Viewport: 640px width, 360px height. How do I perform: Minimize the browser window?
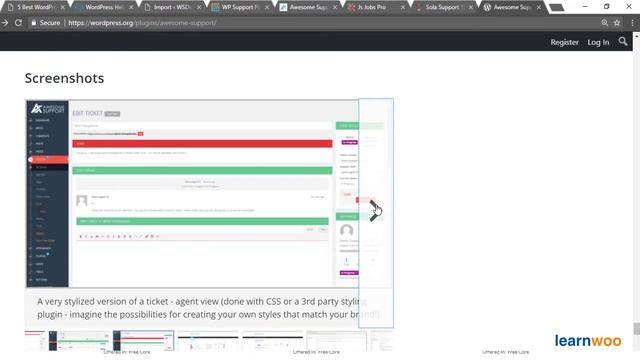click(x=584, y=7)
